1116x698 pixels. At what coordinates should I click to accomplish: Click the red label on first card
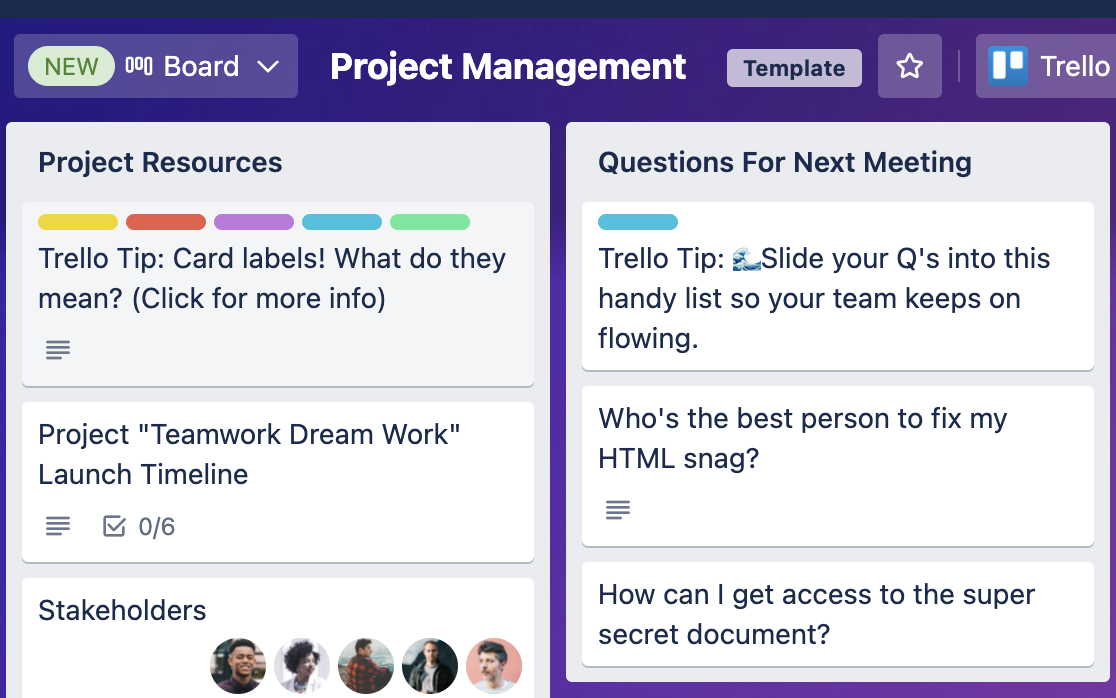tap(166, 222)
